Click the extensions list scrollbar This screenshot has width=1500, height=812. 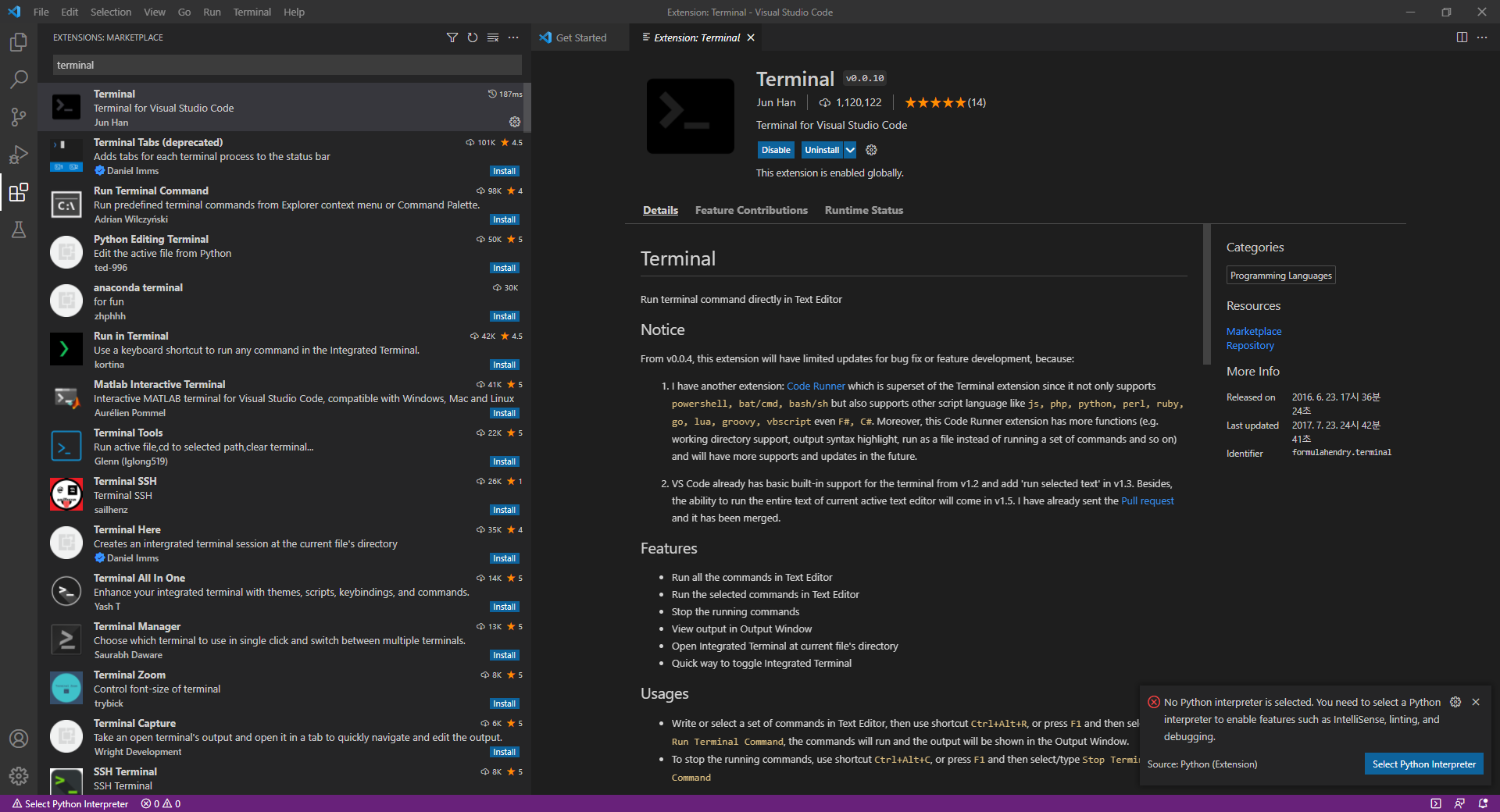coord(527,108)
